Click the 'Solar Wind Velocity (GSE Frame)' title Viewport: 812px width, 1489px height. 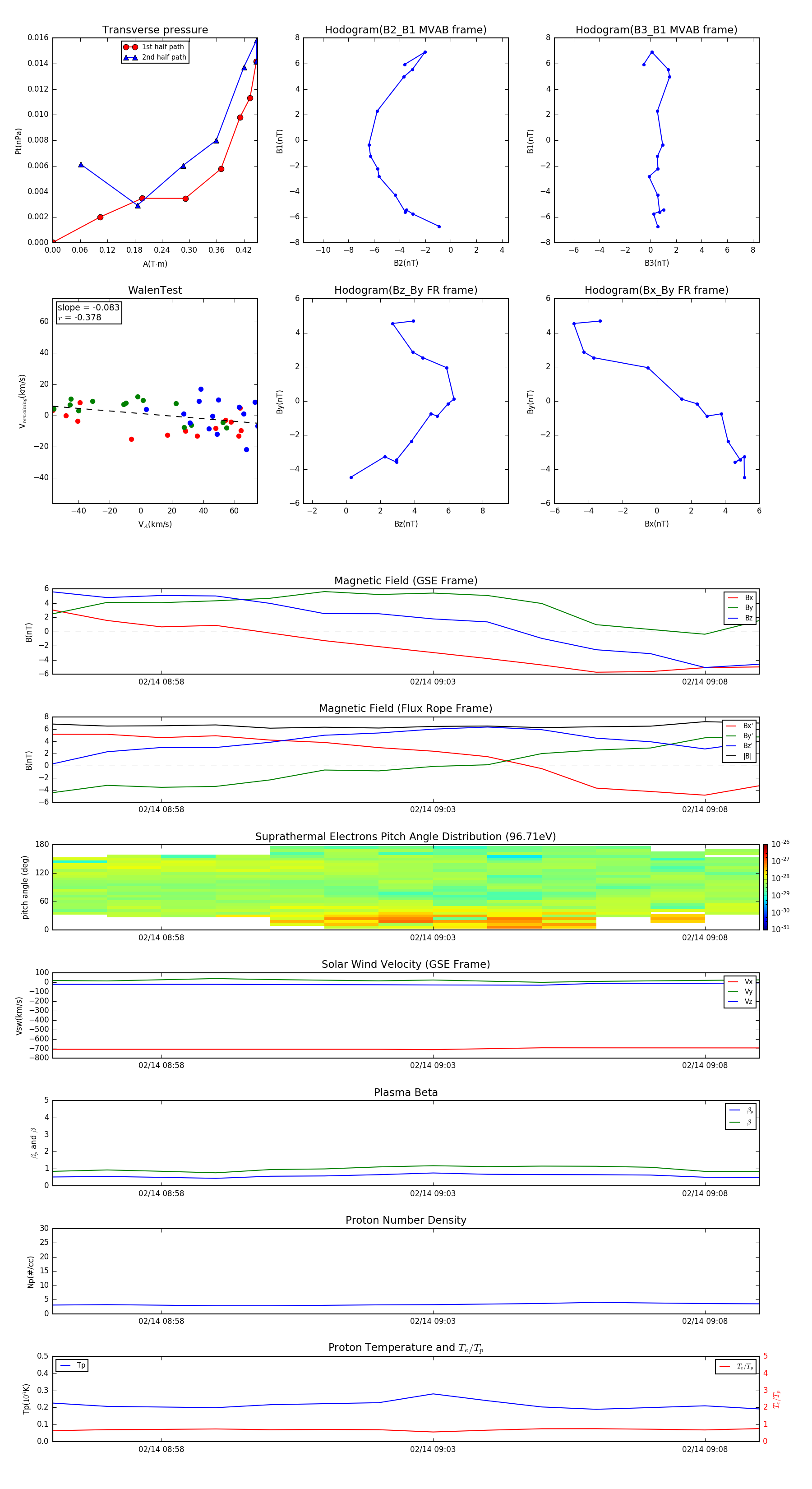(x=406, y=964)
